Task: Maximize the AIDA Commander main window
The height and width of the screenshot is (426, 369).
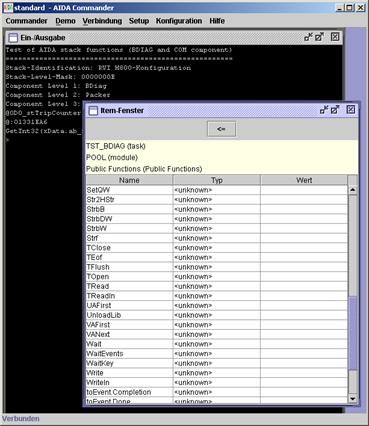Action: 349,8
